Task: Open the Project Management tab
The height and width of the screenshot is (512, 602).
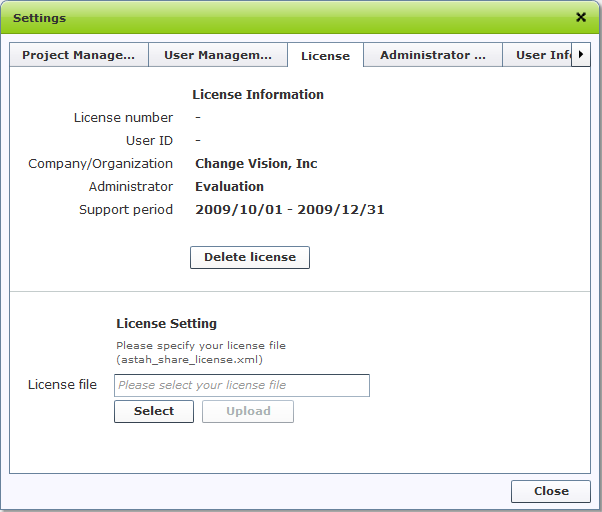Action: point(79,55)
